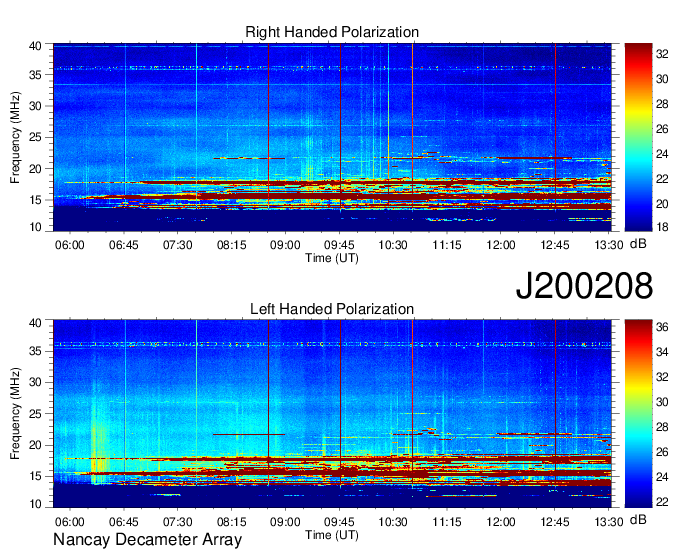
Task: Click the "dB" unit below Left Handed colorbar
Action: [638, 519]
